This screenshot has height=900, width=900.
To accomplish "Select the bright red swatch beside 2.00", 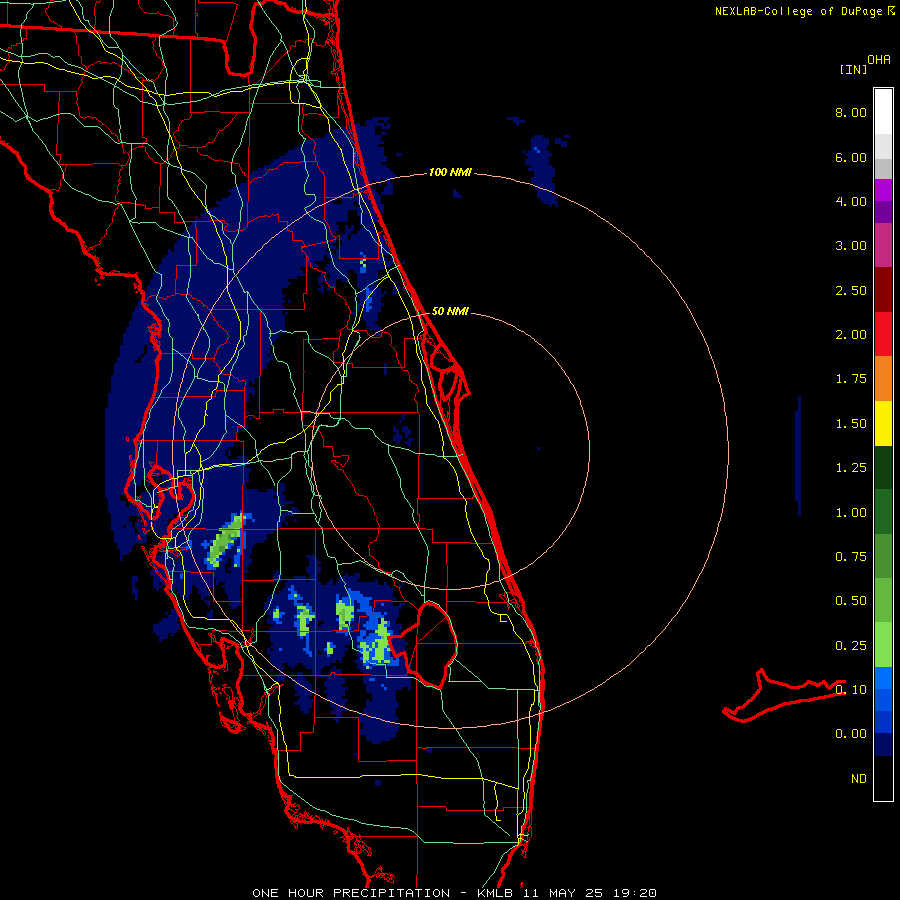I will coord(883,334).
